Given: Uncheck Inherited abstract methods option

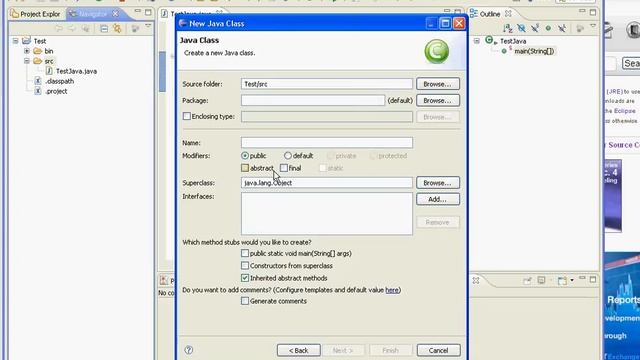Looking at the screenshot, I should (245, 278).
